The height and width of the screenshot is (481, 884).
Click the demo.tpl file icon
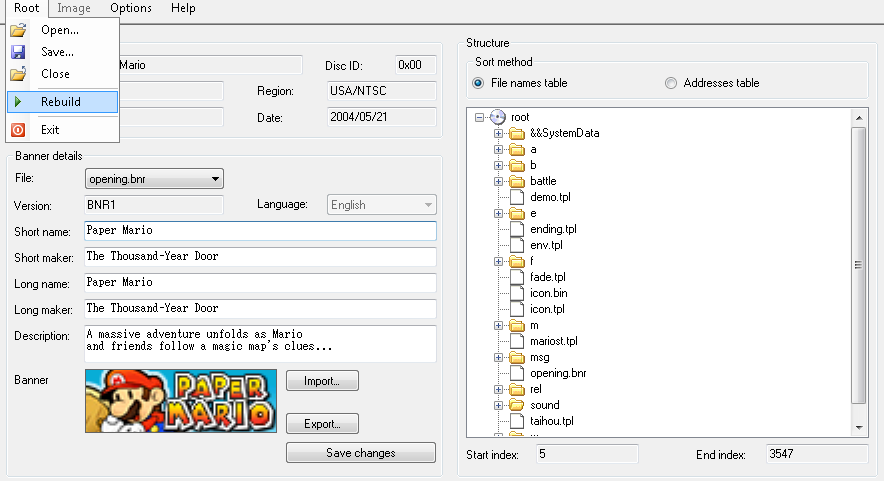point(517,197)
